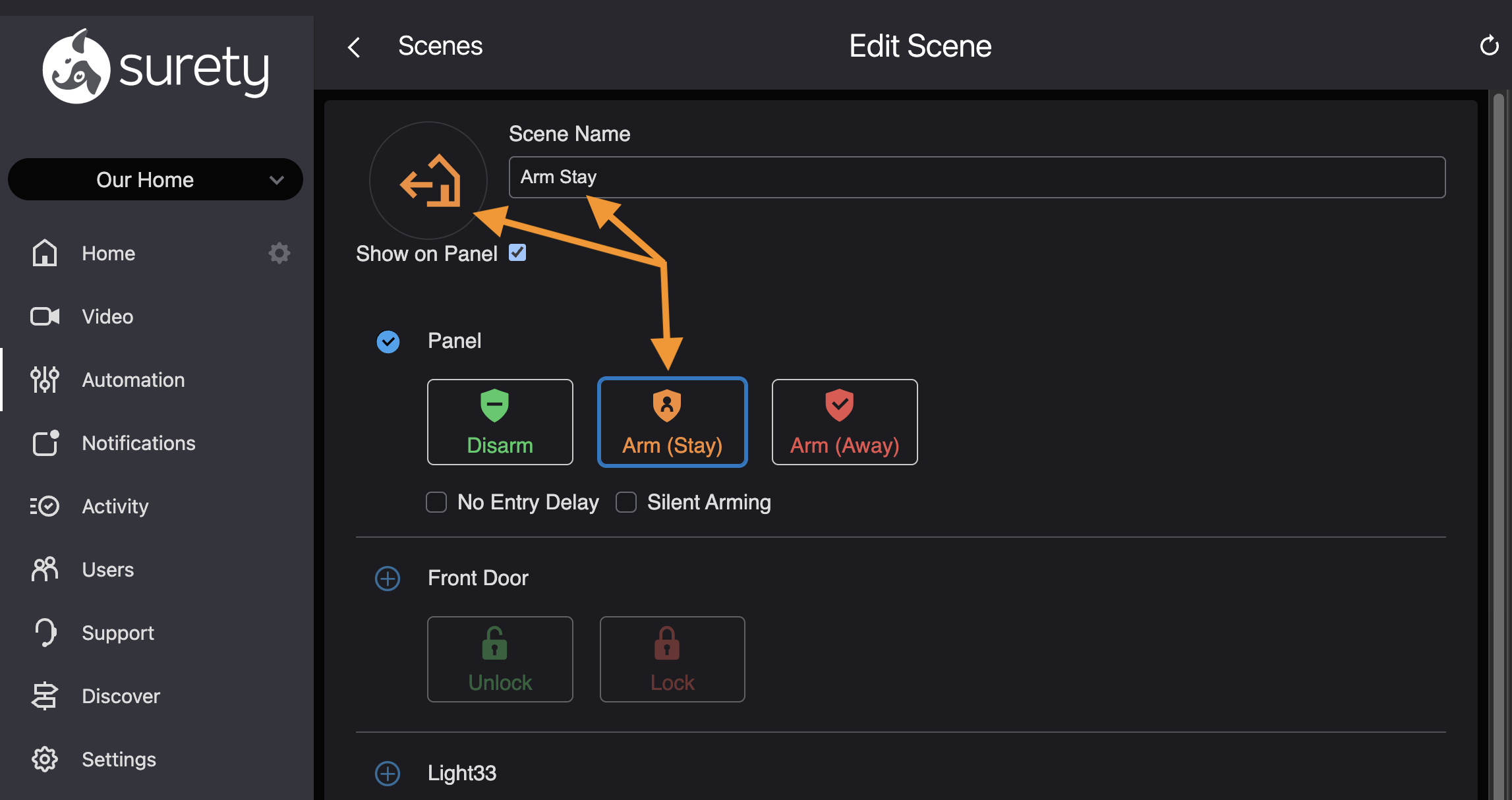The height and width of the screenshot is (800, 1512).
Task: Go to Activity in the sidebar
Action: click(x=115, y=506)
